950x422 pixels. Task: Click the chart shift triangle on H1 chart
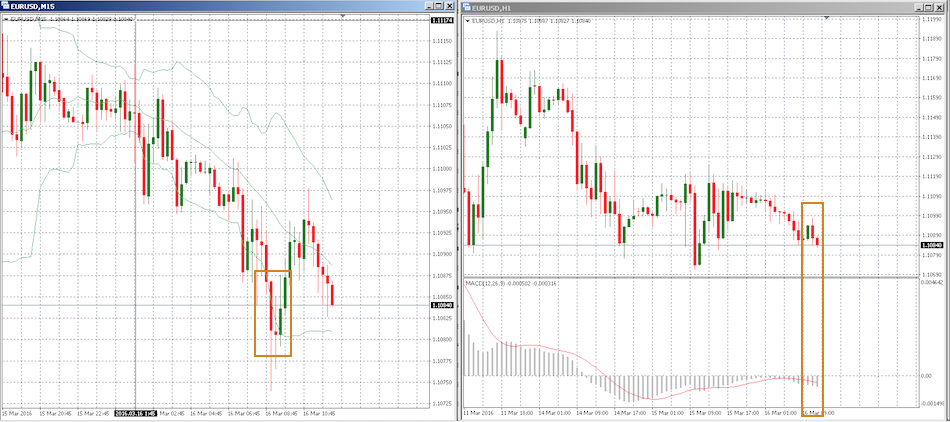click(x=826, y=17)
